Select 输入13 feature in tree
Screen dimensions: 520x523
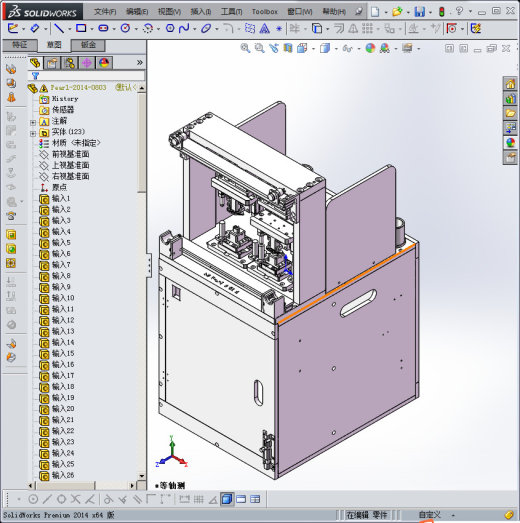tap(63, 331)
